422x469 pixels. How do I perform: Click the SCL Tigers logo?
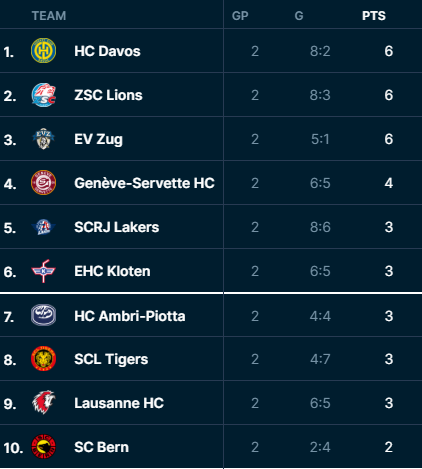tap(43, 359)
